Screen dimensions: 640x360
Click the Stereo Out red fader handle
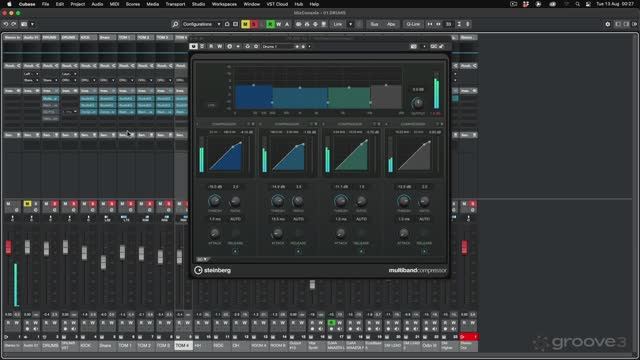click(464, 247)
